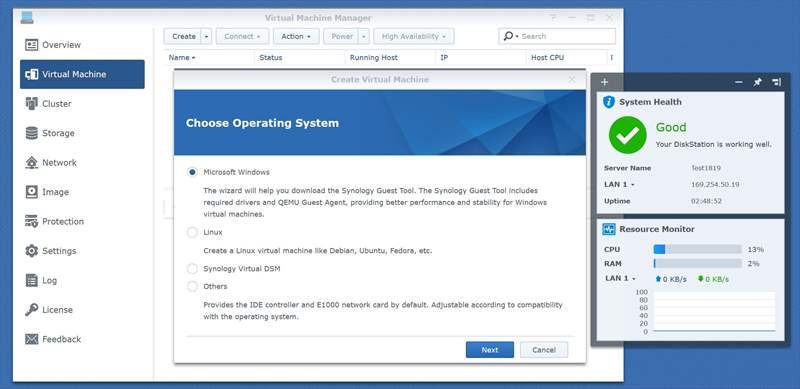This screenshot has height=389, width=800.
Task: Open the Connect dropdown
Action: click(x=242, y=37)
